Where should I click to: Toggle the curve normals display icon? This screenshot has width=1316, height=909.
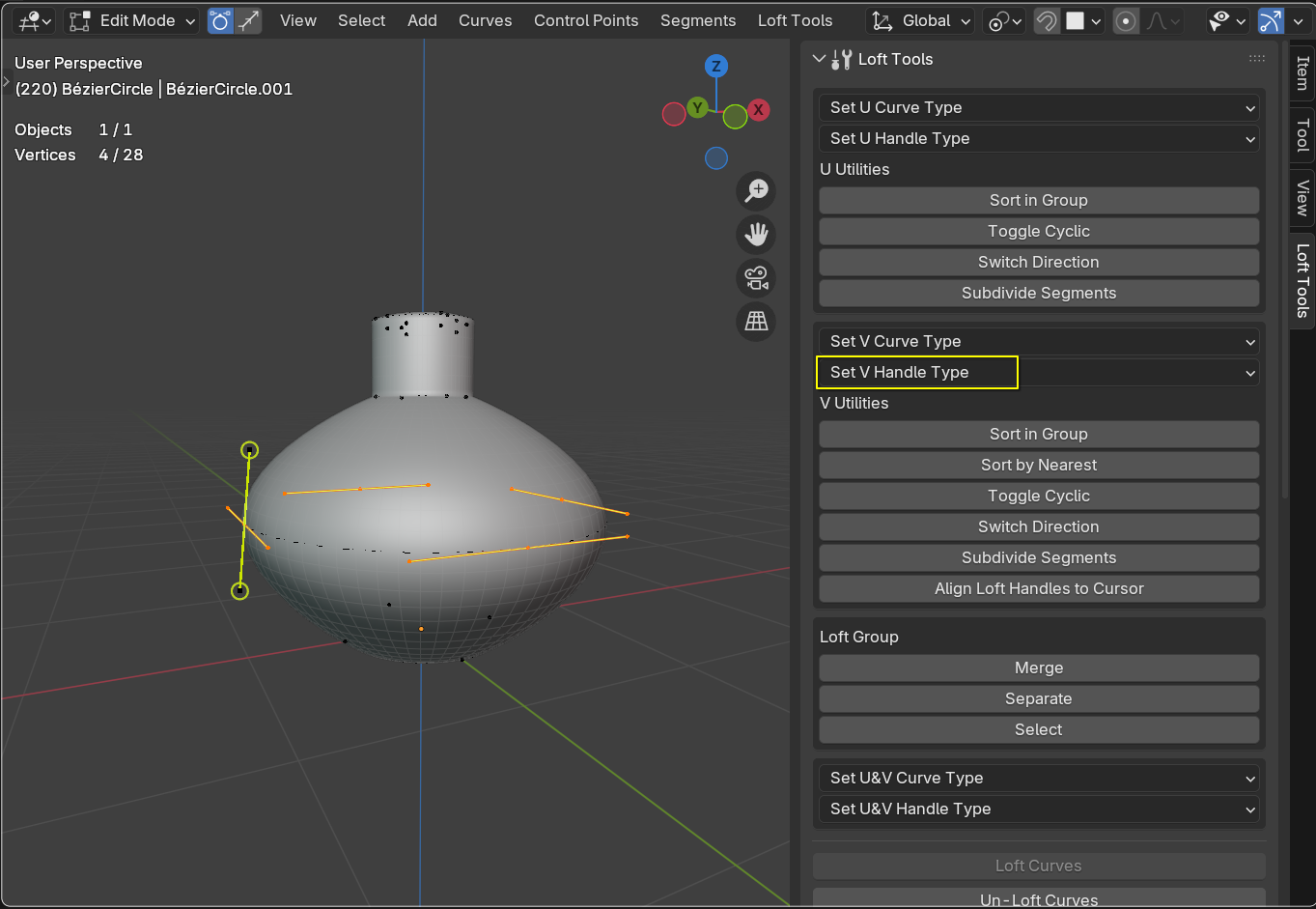249,20
